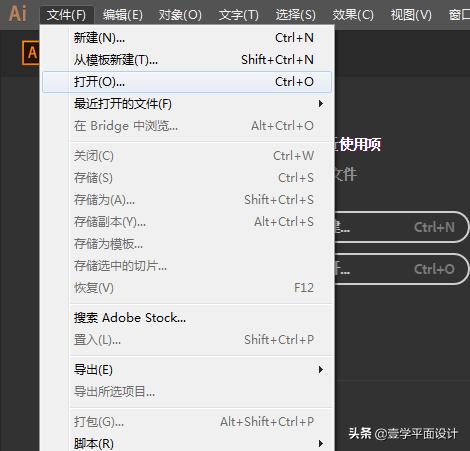This screenshot has height=451, width=470.
Task: Open the 对象(O) menu
Action: click(x=180, y=15)
